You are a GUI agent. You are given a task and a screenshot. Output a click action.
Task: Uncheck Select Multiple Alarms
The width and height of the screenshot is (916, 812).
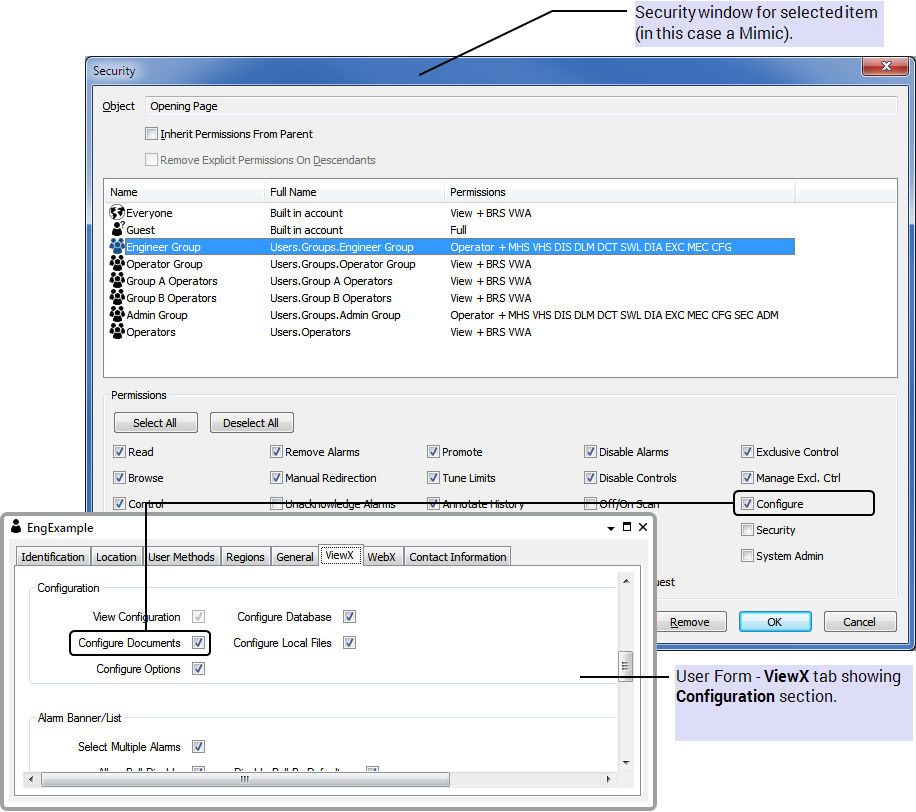pos(199,747)
